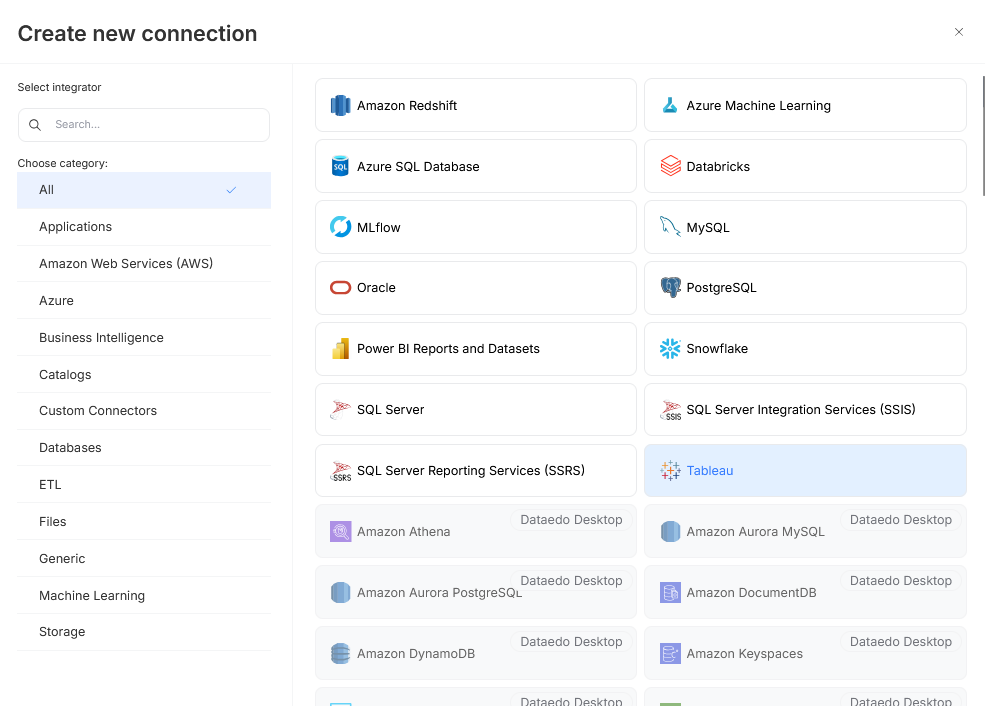Click the Azure SQL Database icon
Screen dimensions: 985x723
[x=340, y=167]
